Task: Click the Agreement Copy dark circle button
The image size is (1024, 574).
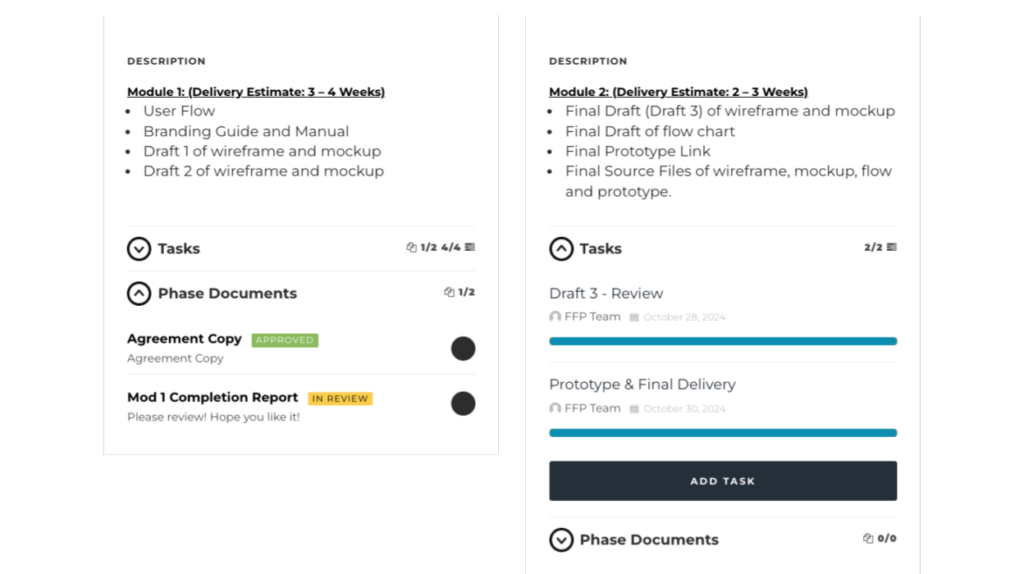Action: tap(463, 349)
